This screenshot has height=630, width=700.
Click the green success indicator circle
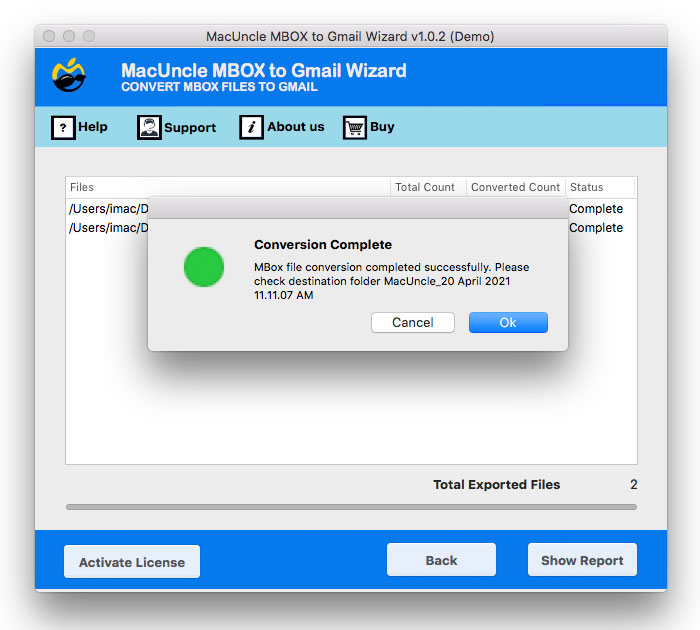pos(204,267)
